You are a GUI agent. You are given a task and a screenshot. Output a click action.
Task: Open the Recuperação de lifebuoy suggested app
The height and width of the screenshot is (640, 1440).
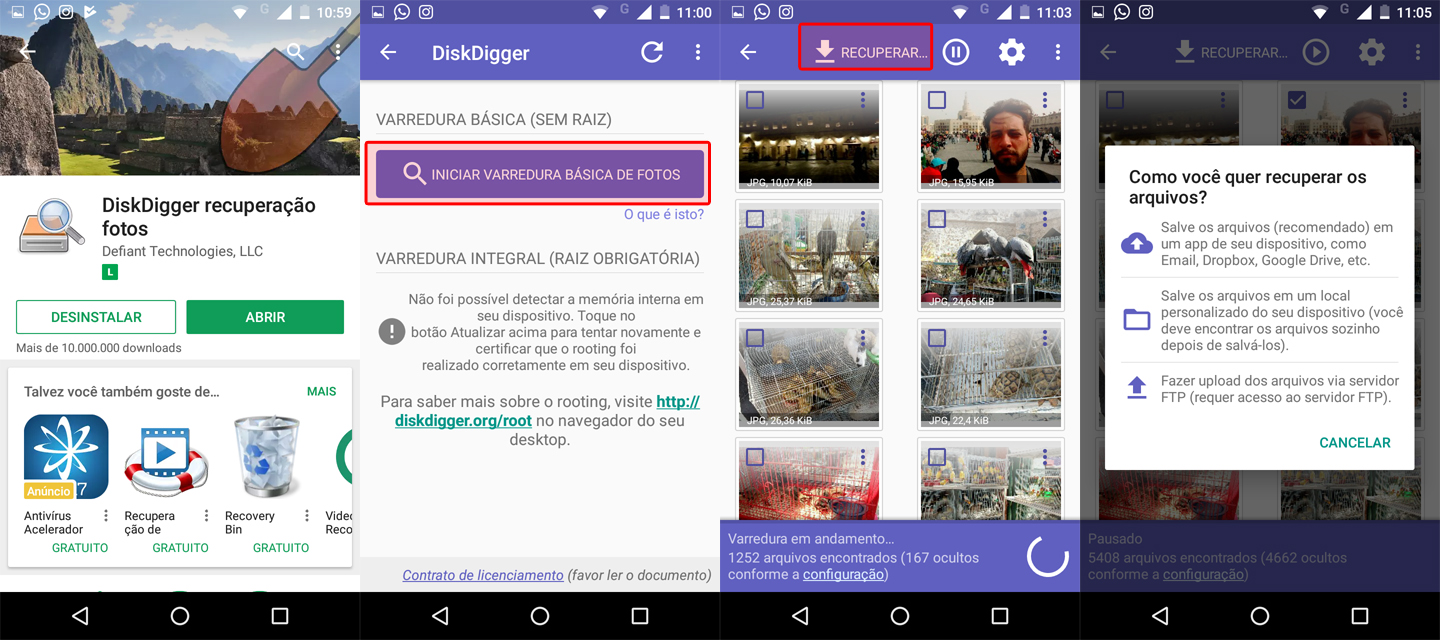(166, 460)
